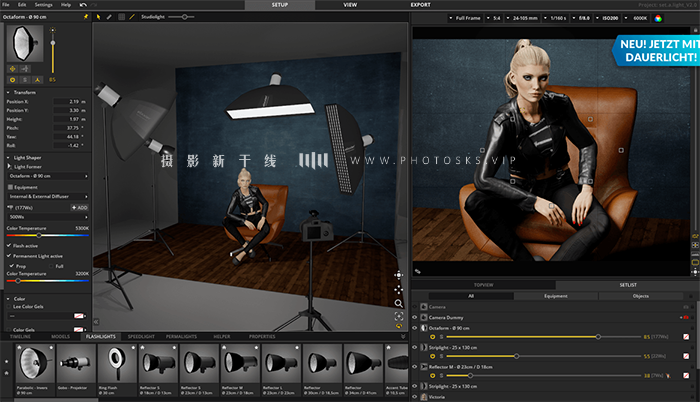Click the undo arrow icon
Viewport: 700px width, 402px height.
83,4
